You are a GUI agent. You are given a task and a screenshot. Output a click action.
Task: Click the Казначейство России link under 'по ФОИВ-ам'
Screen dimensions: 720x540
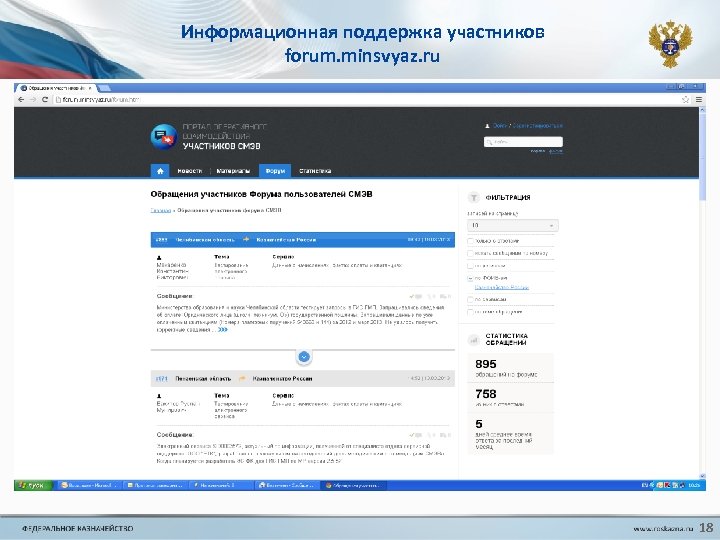click(501, 287)
